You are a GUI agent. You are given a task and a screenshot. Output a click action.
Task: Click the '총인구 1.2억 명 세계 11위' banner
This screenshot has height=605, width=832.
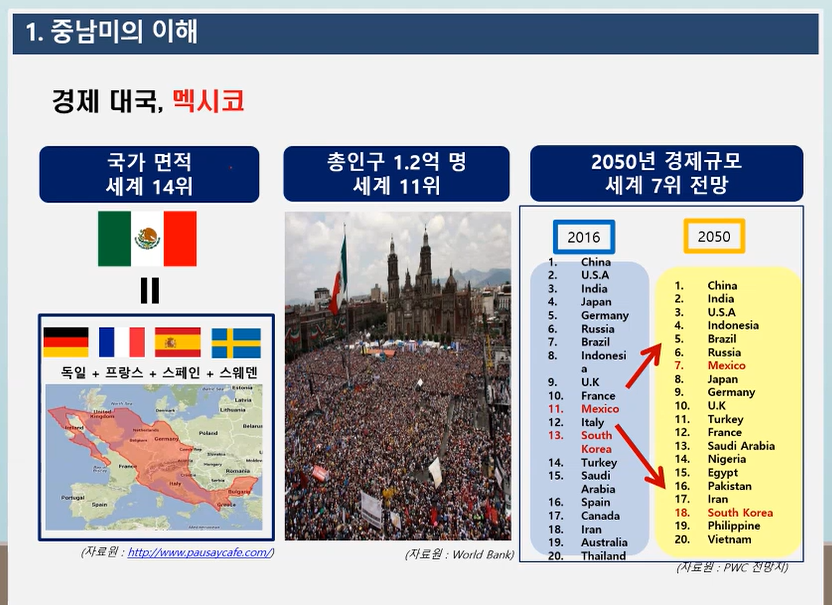coord(396,174)
